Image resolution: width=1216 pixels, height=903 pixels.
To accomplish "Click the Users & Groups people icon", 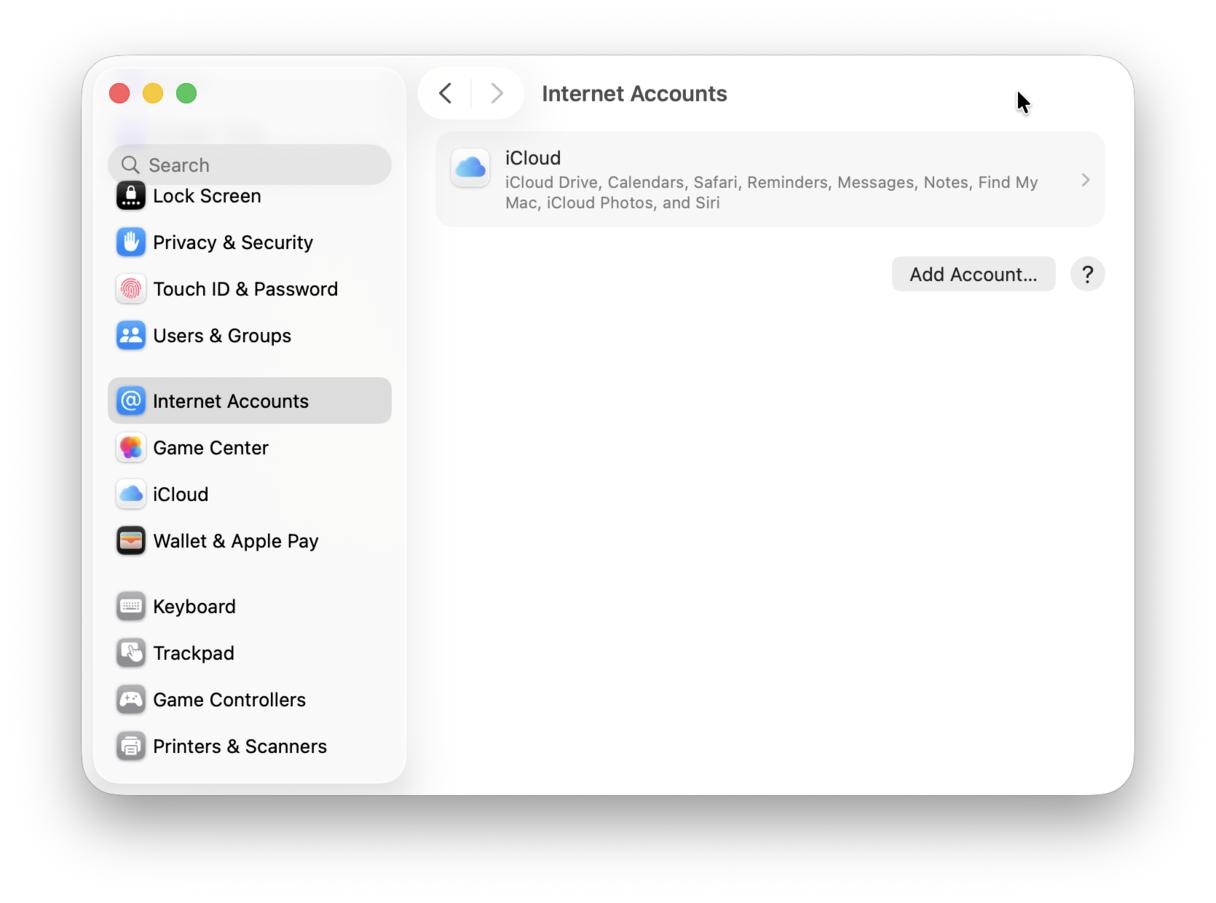I will (x=131, y=335).
